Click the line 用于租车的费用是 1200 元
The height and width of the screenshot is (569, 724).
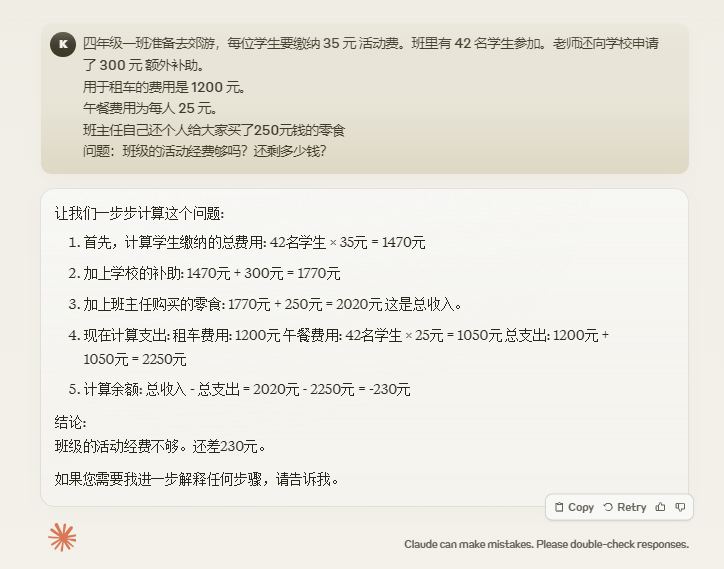click(x=164, y=87)
